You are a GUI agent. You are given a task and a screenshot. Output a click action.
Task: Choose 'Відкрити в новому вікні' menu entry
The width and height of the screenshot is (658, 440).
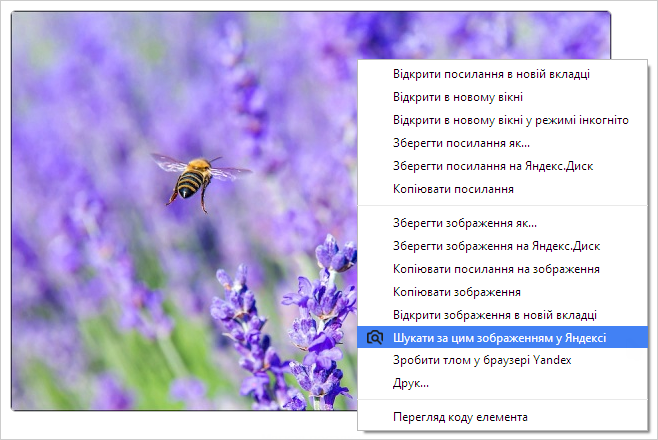502,97
